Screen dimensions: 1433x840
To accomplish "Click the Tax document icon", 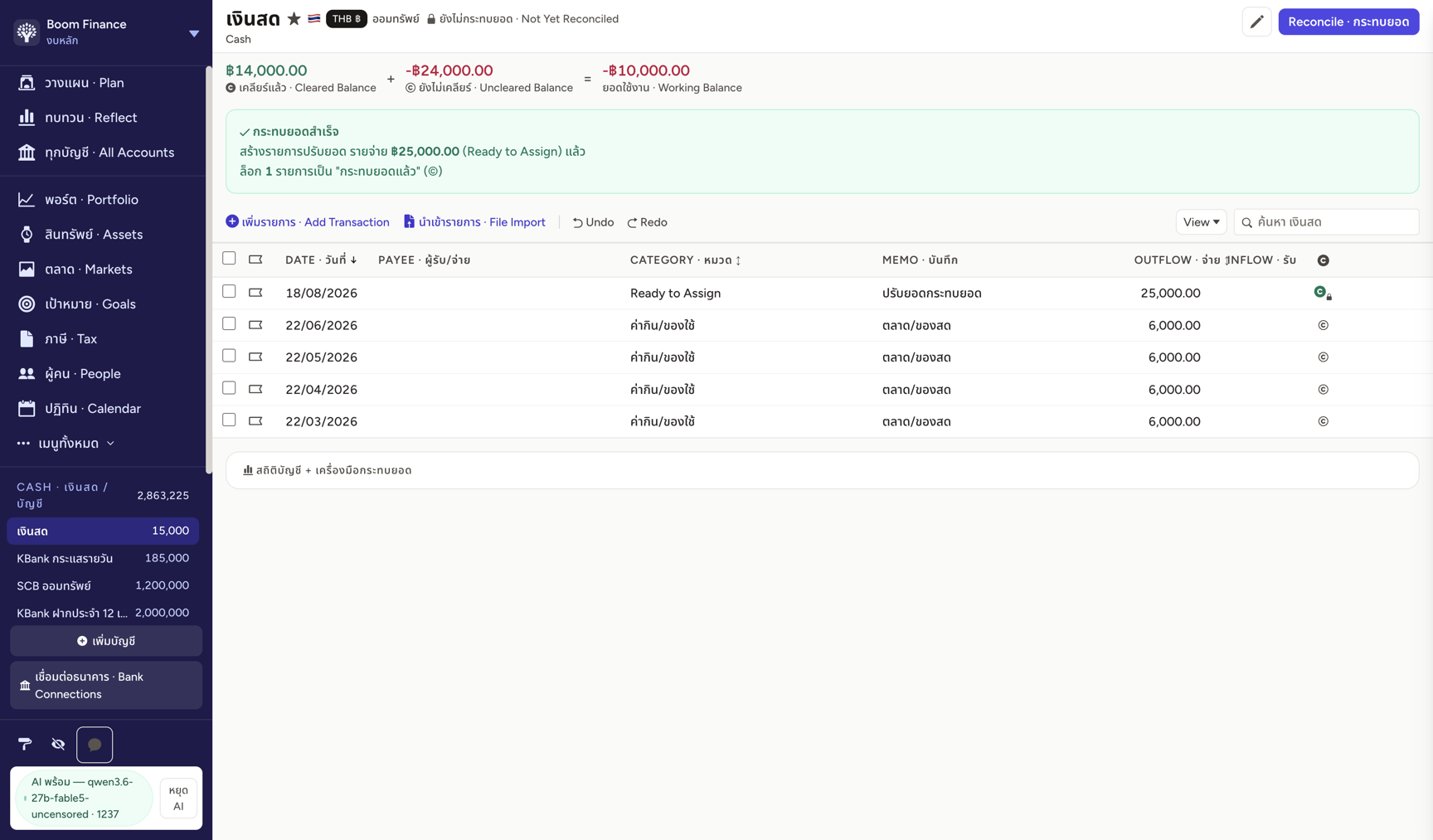I will [x=27, y=339].
